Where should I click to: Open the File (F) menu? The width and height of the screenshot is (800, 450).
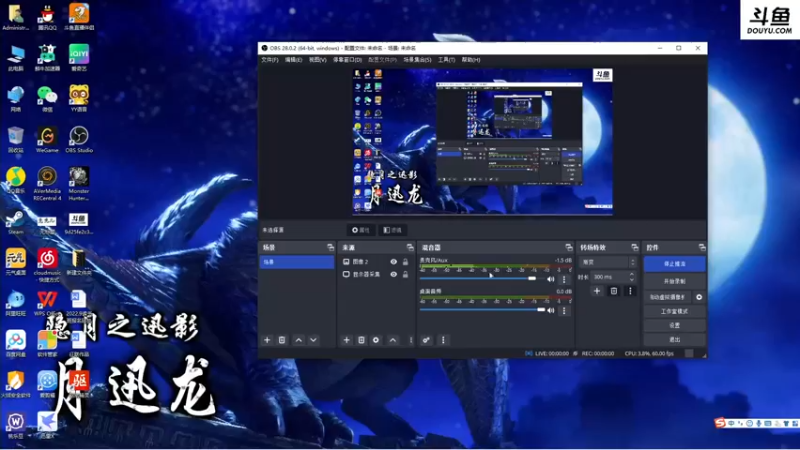[x=270, y=60]
